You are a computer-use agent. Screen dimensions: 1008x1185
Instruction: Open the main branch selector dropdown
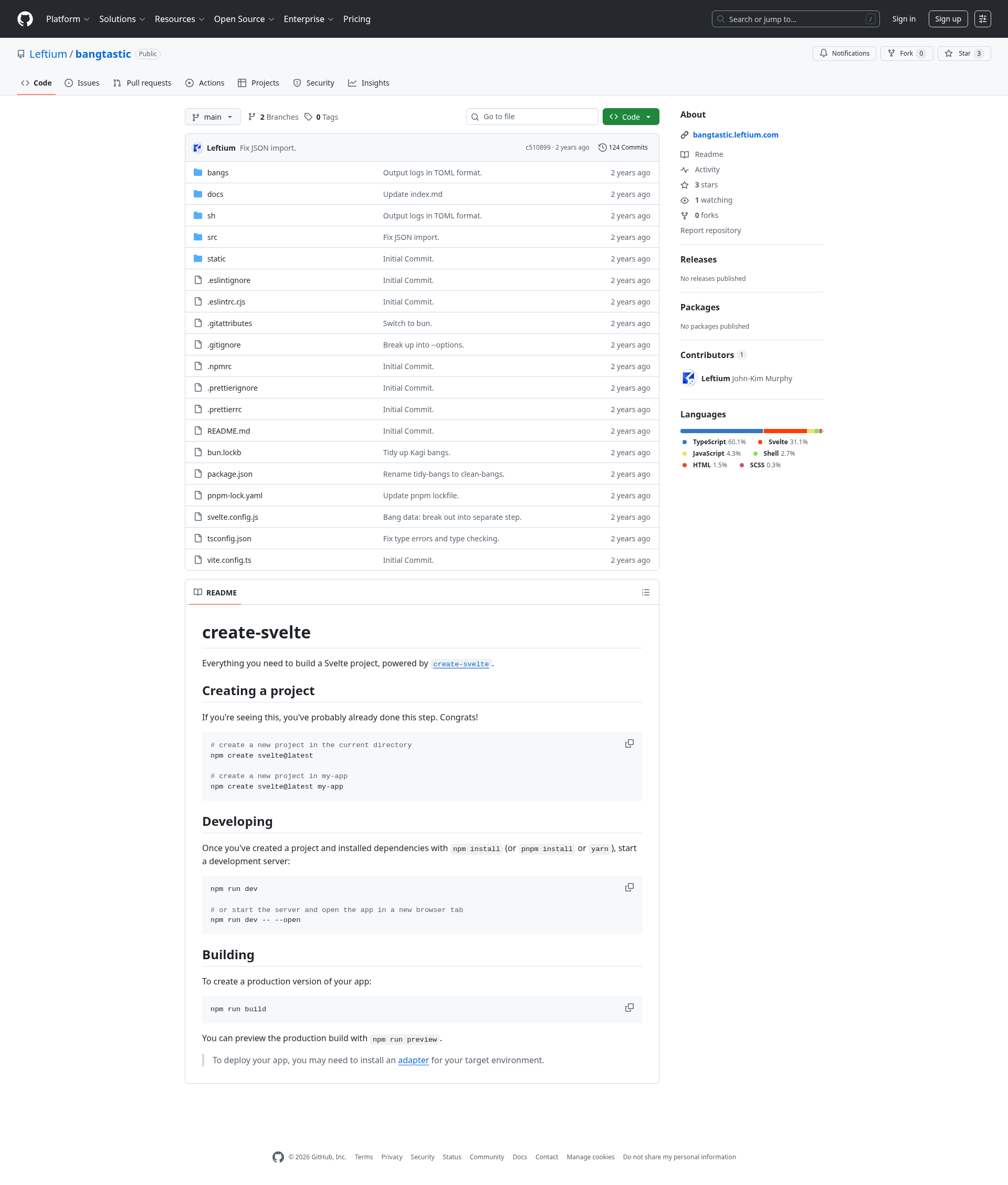(213, 117)
